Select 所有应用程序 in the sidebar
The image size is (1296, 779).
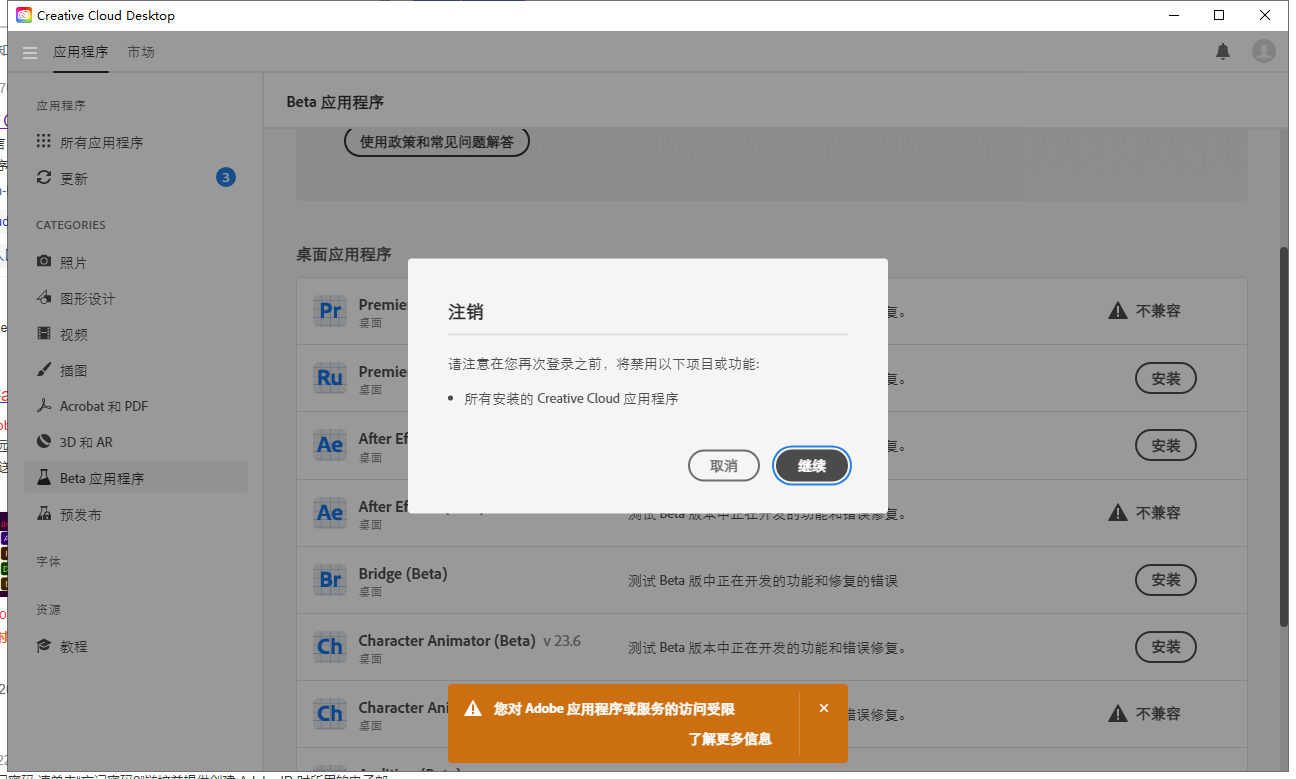click(136, 142)
